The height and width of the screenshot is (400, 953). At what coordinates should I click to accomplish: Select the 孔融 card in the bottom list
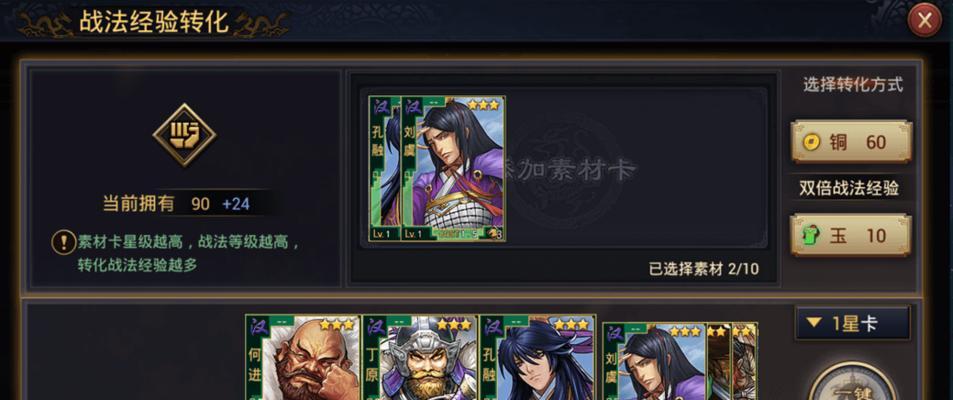[x=537, y=357]
